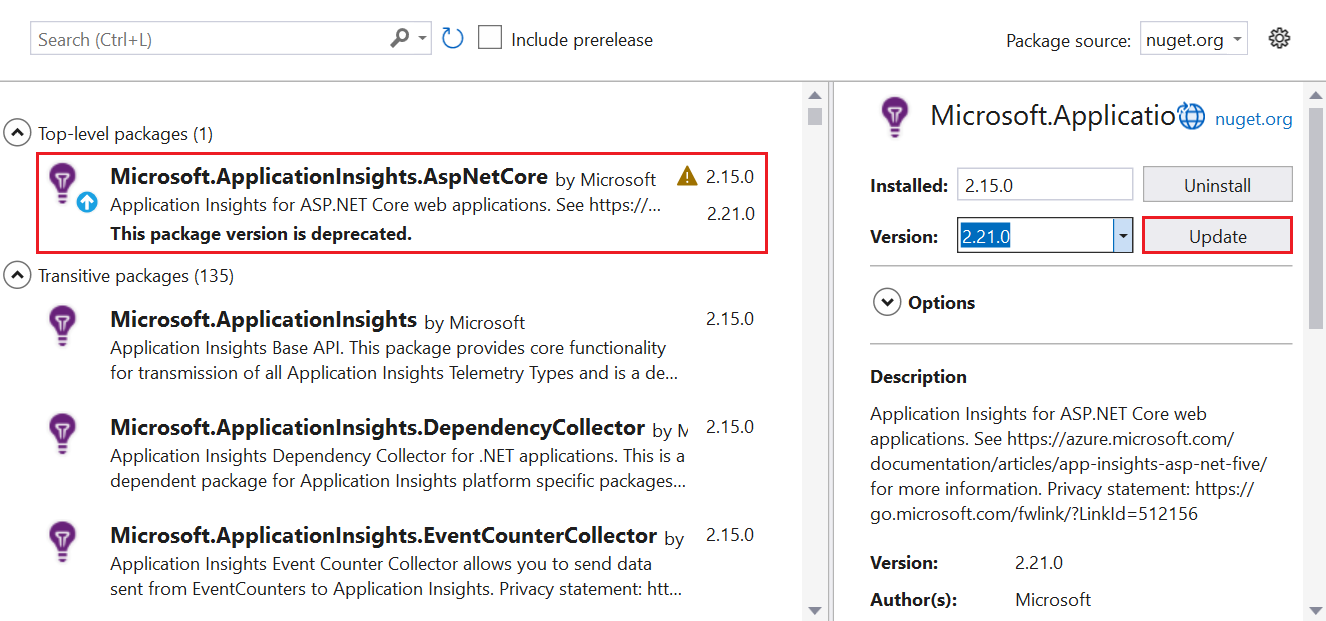This screenshot has height=621, width=1326.
Task: Click the Update button
Action: 1216,235
